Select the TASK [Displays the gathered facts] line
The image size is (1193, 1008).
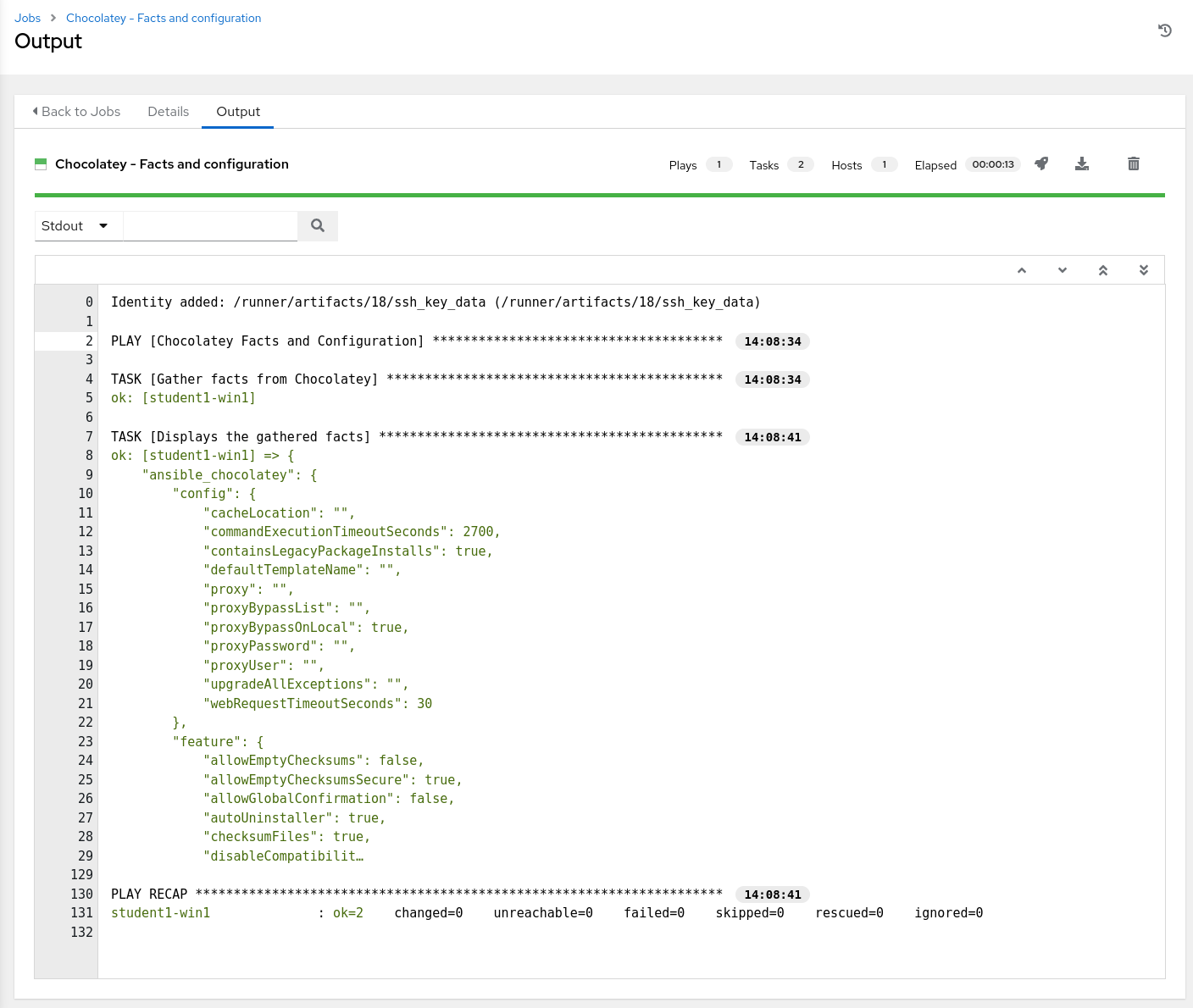click(x=416, y=436)
